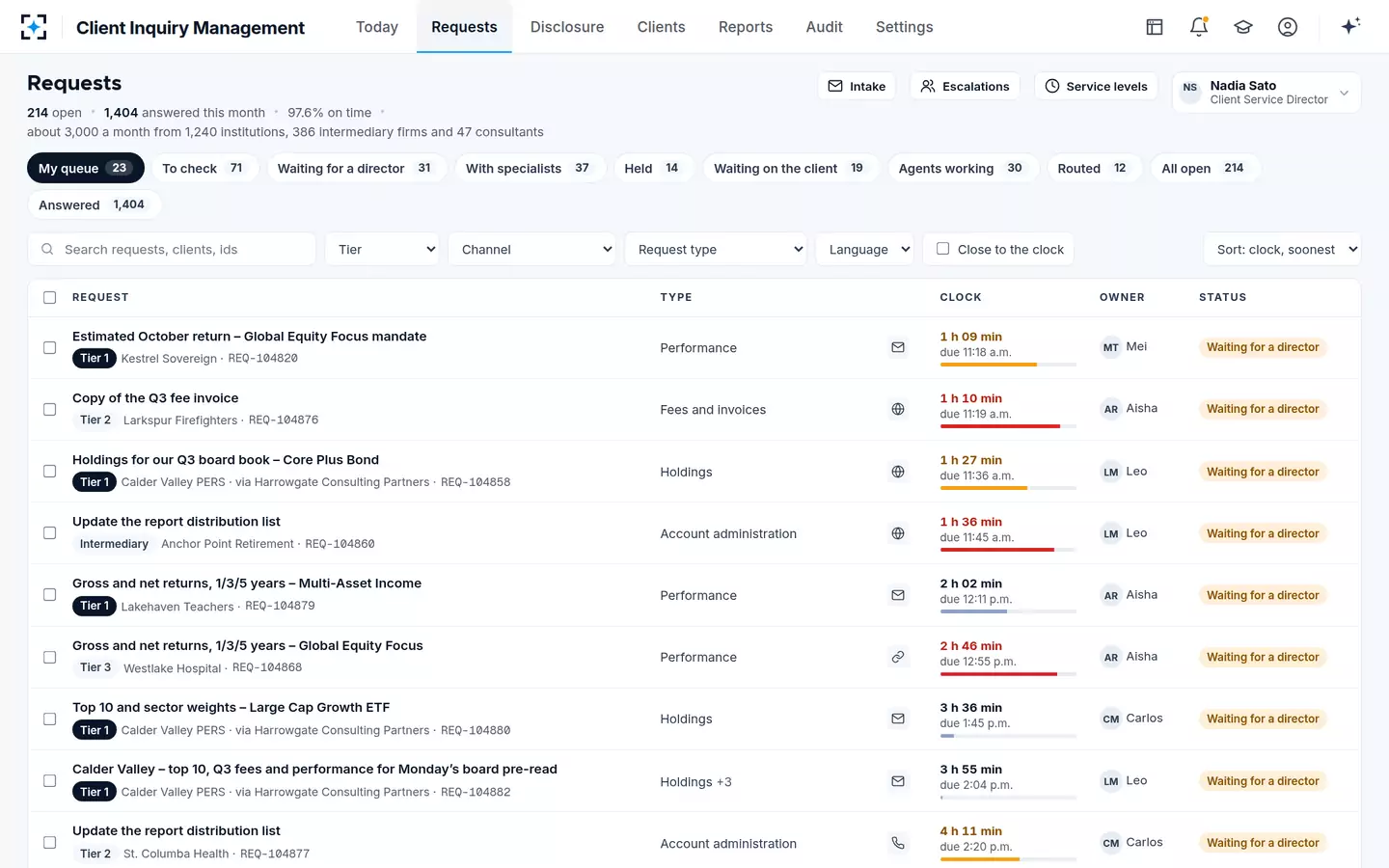The width and height of the screenshot is (1389, 868).
Task: Focus the Search requests, clients, ids field
Action: click(x=172, y=249)
